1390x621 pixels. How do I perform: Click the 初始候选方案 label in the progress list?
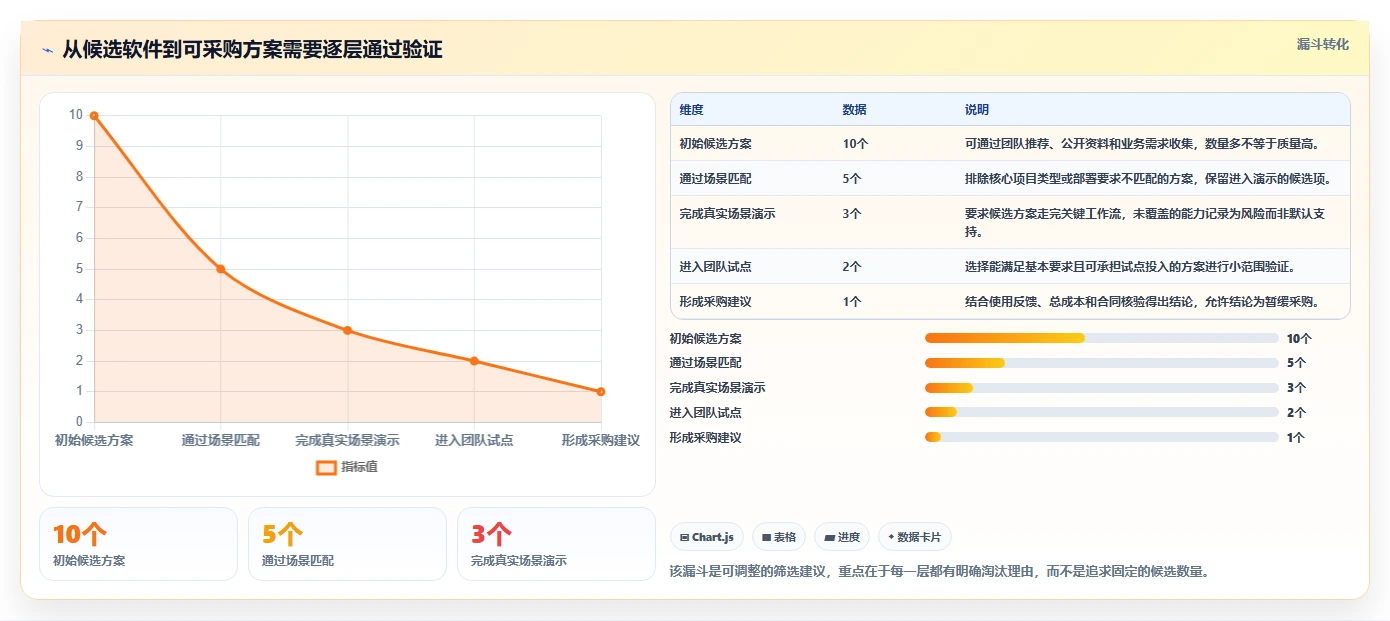[706, 339]
